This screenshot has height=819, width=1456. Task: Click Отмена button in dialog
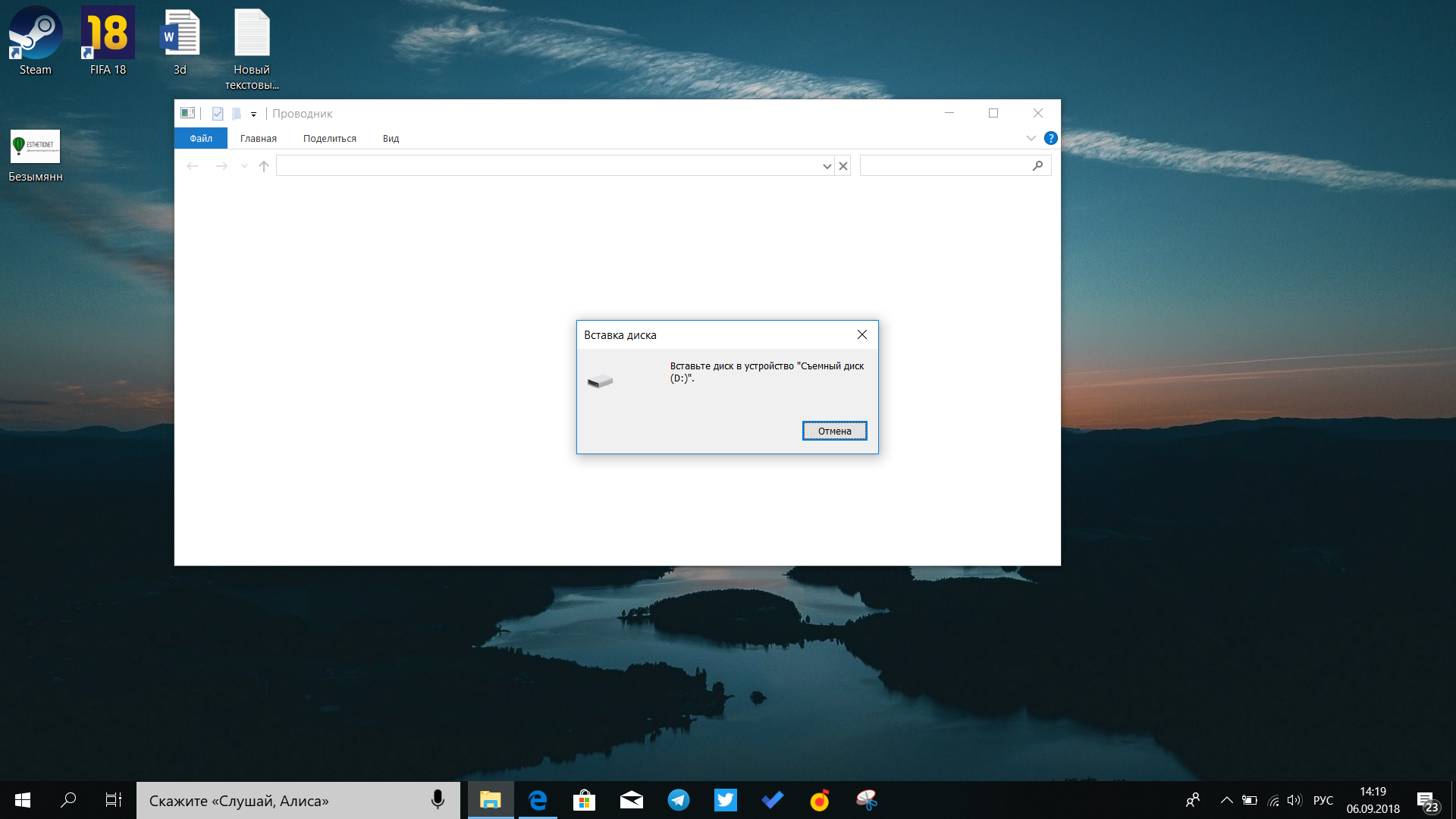[x=834, y=430]
